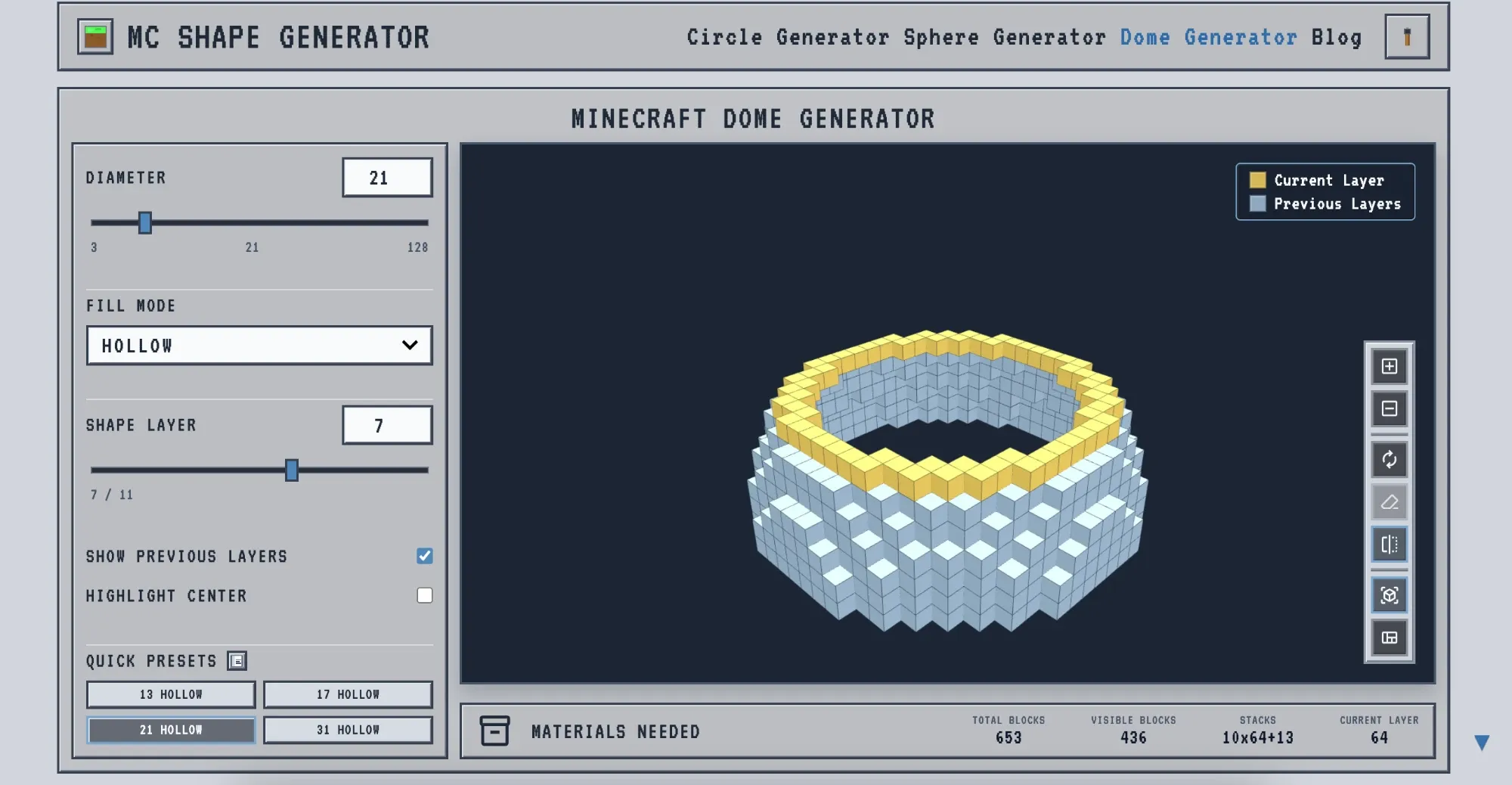Click the Materials Needed chest icon
Image resolution: width=1512 pixels, height=785 pixels.
tap(494, 731)
